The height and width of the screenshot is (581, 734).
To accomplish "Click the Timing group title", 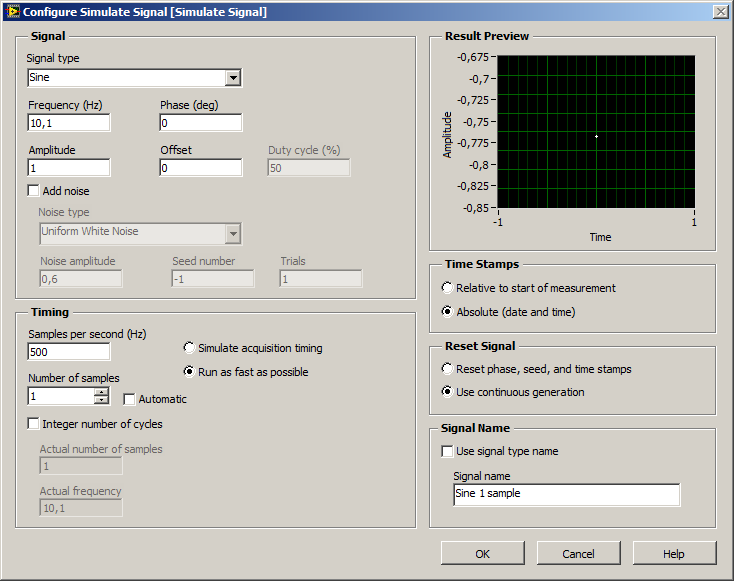I will [x=50, y=312].
